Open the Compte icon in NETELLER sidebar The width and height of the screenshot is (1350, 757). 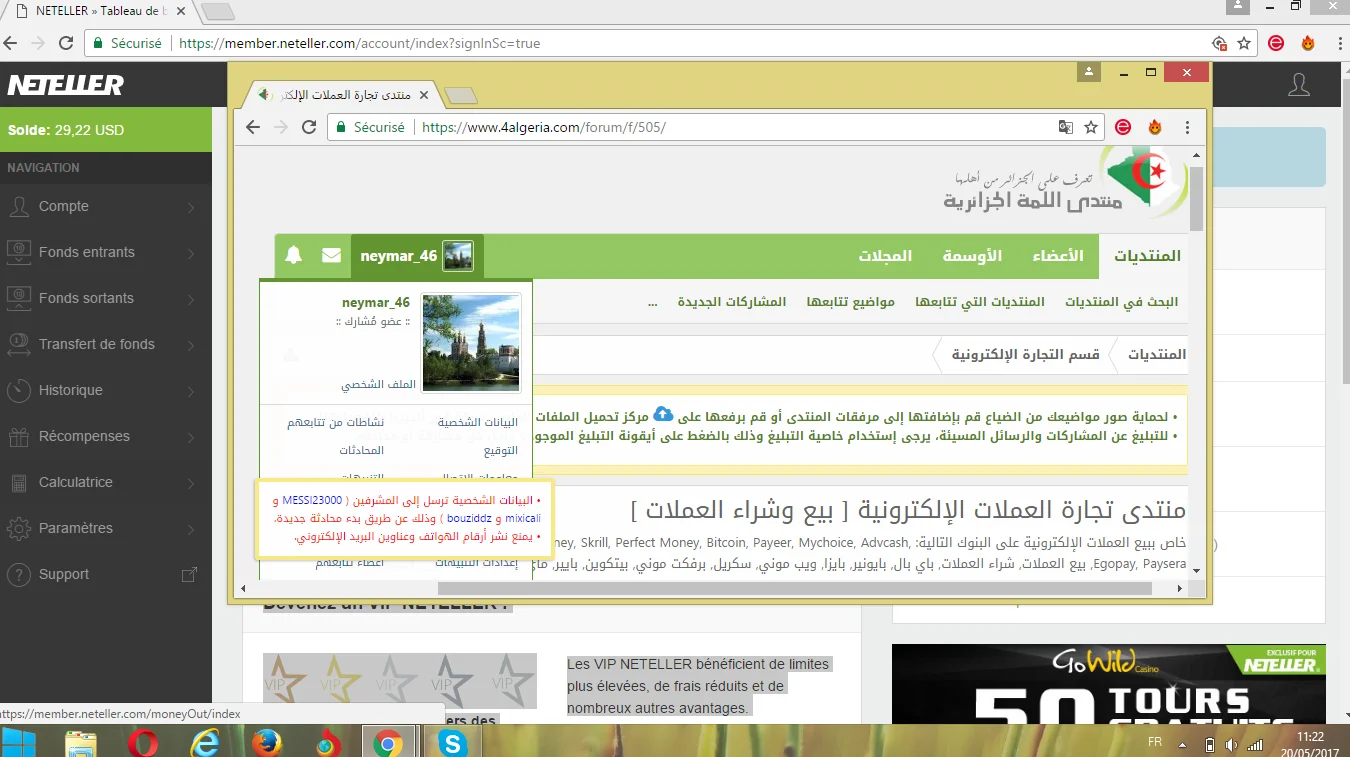point(18,207)
